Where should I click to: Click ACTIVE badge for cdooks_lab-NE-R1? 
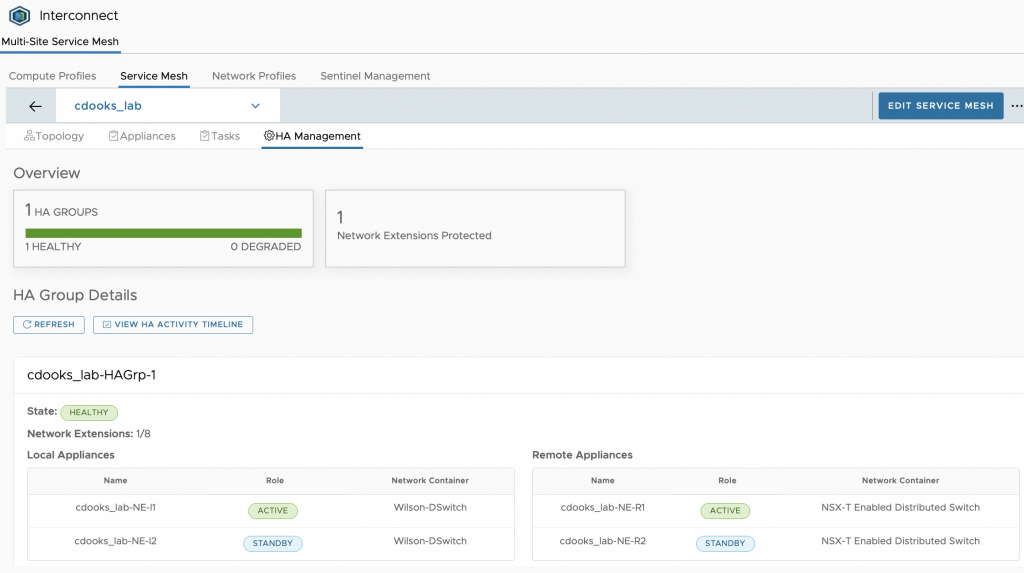point(726,511)
